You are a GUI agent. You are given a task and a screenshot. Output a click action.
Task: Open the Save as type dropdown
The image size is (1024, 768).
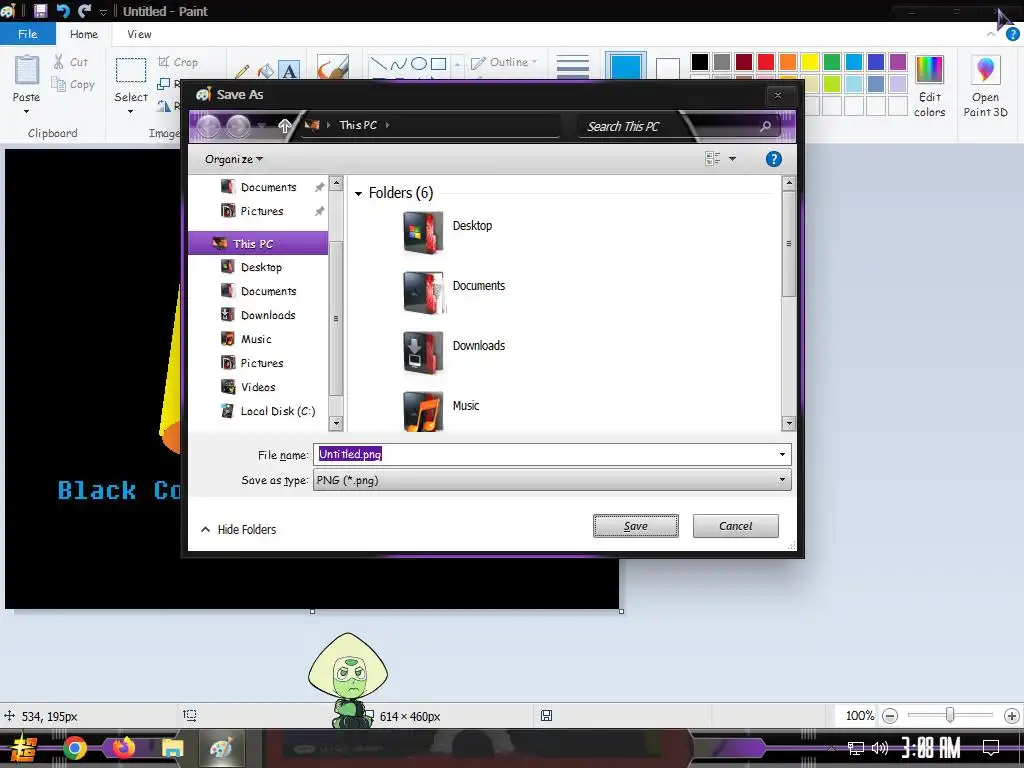552,480
